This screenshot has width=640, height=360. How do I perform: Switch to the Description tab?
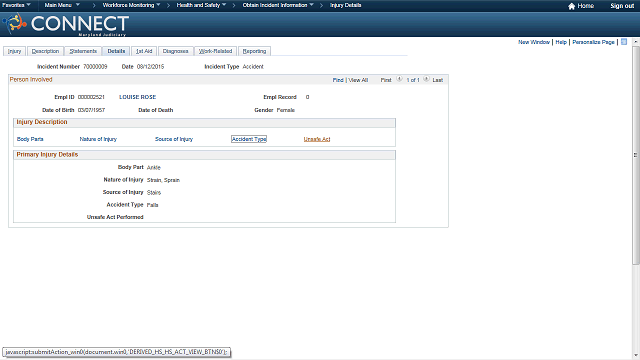click(45, 51)
